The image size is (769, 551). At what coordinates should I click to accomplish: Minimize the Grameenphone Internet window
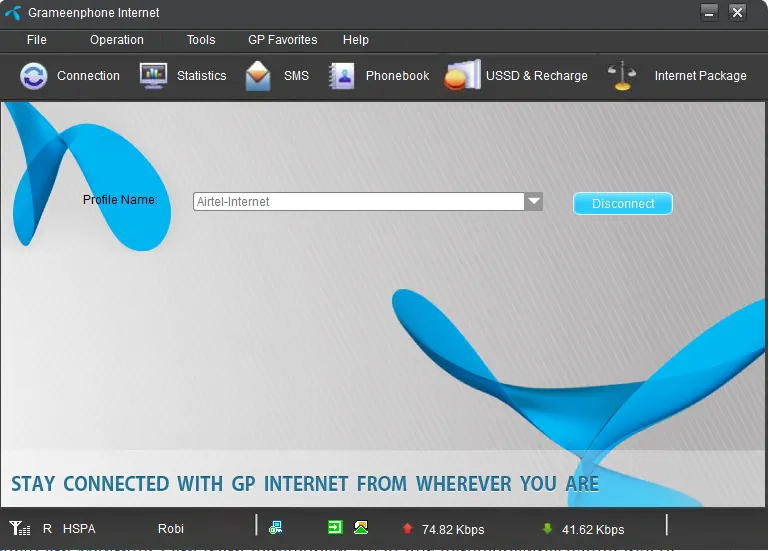[x=709, y=12]
